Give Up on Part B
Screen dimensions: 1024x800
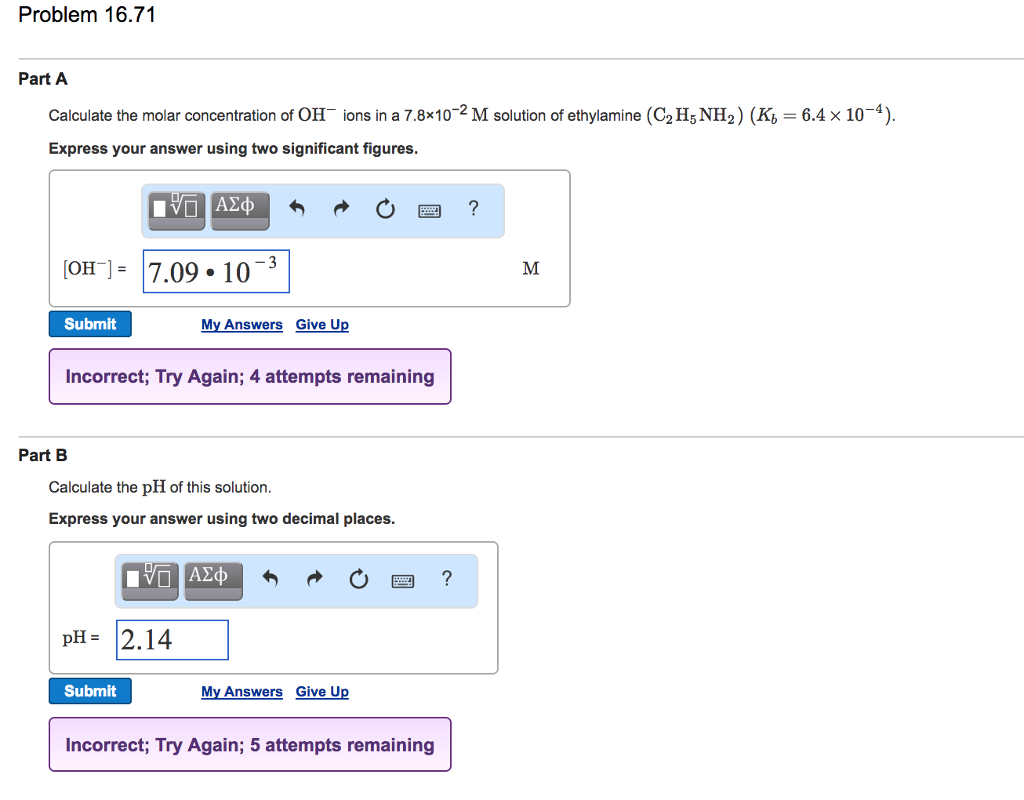322,692
